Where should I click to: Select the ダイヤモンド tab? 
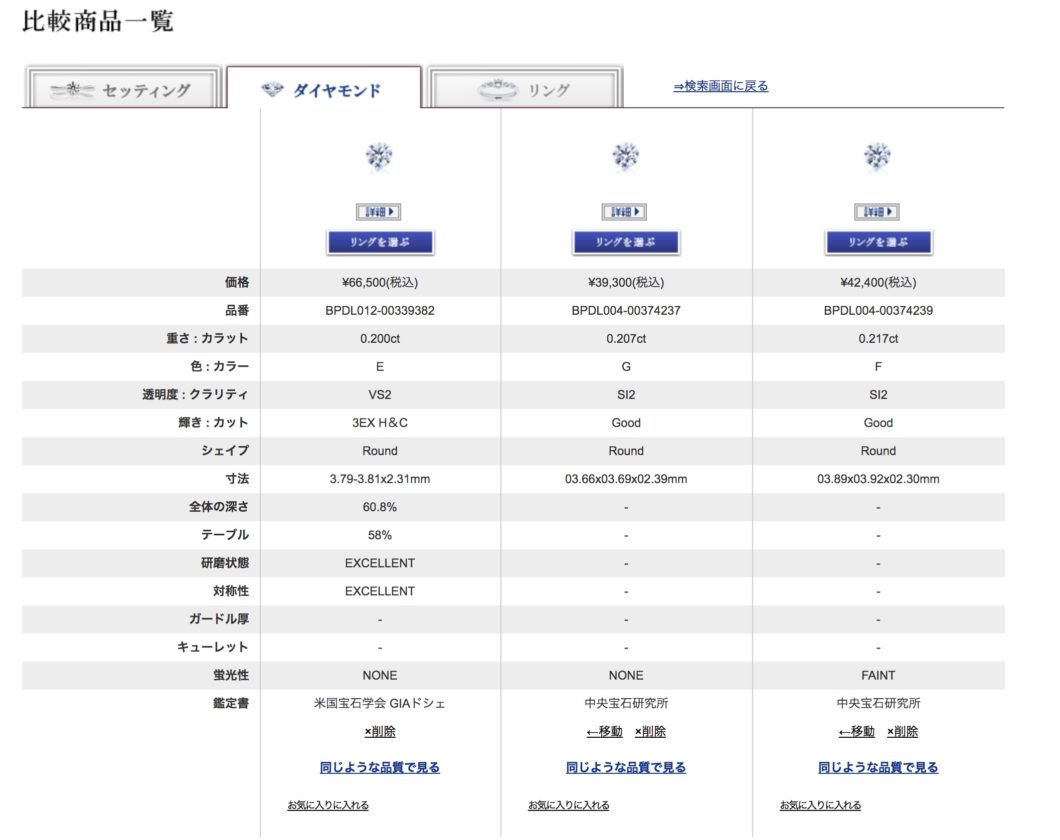[x=323, y=90]
